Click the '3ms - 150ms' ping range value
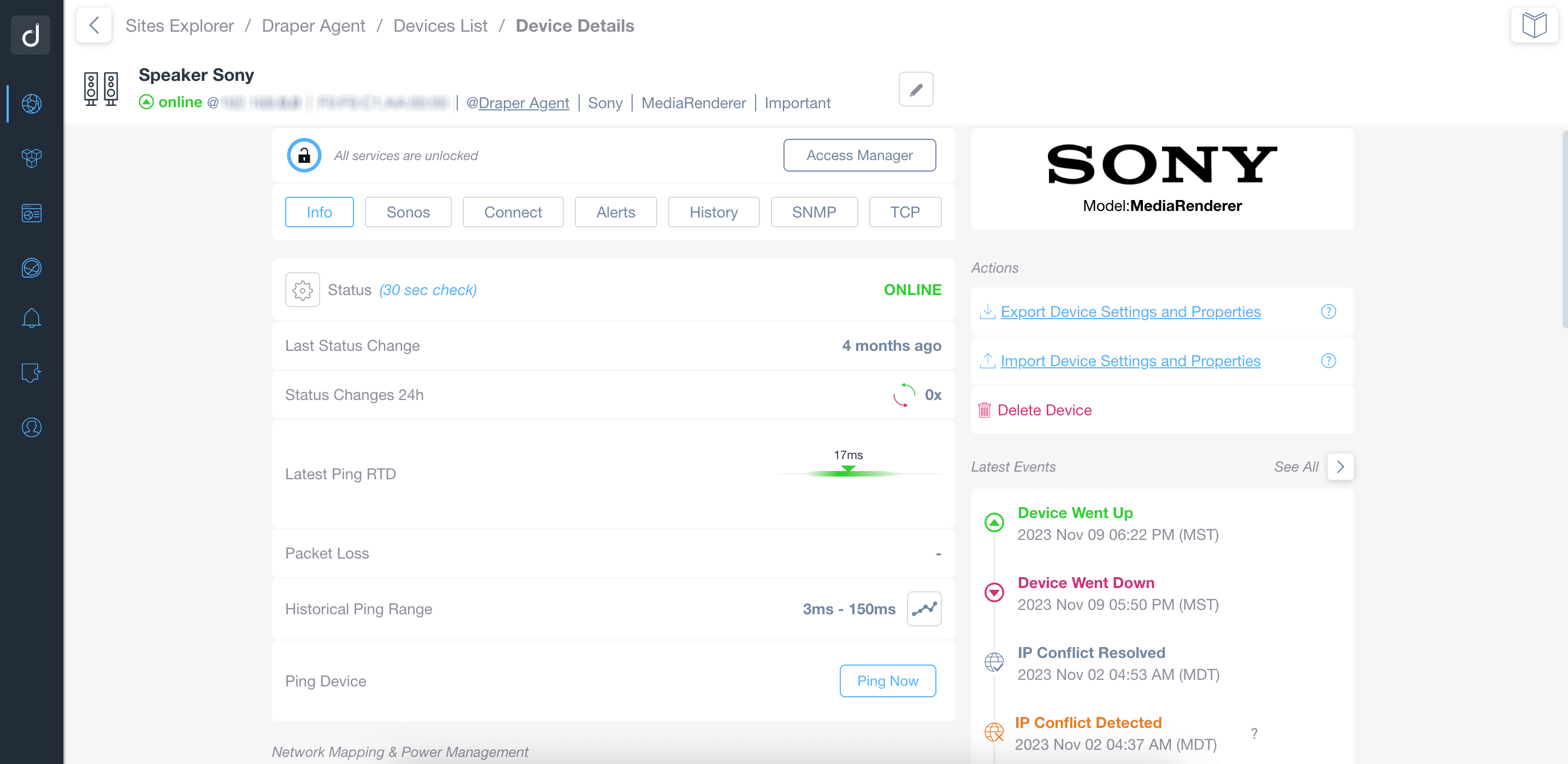This screenshot has height=764, width=1568. [848, 609]
